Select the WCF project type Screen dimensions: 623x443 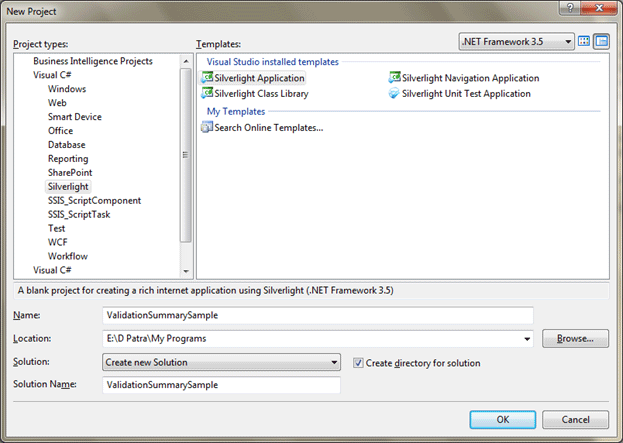[x=58, y=242]
